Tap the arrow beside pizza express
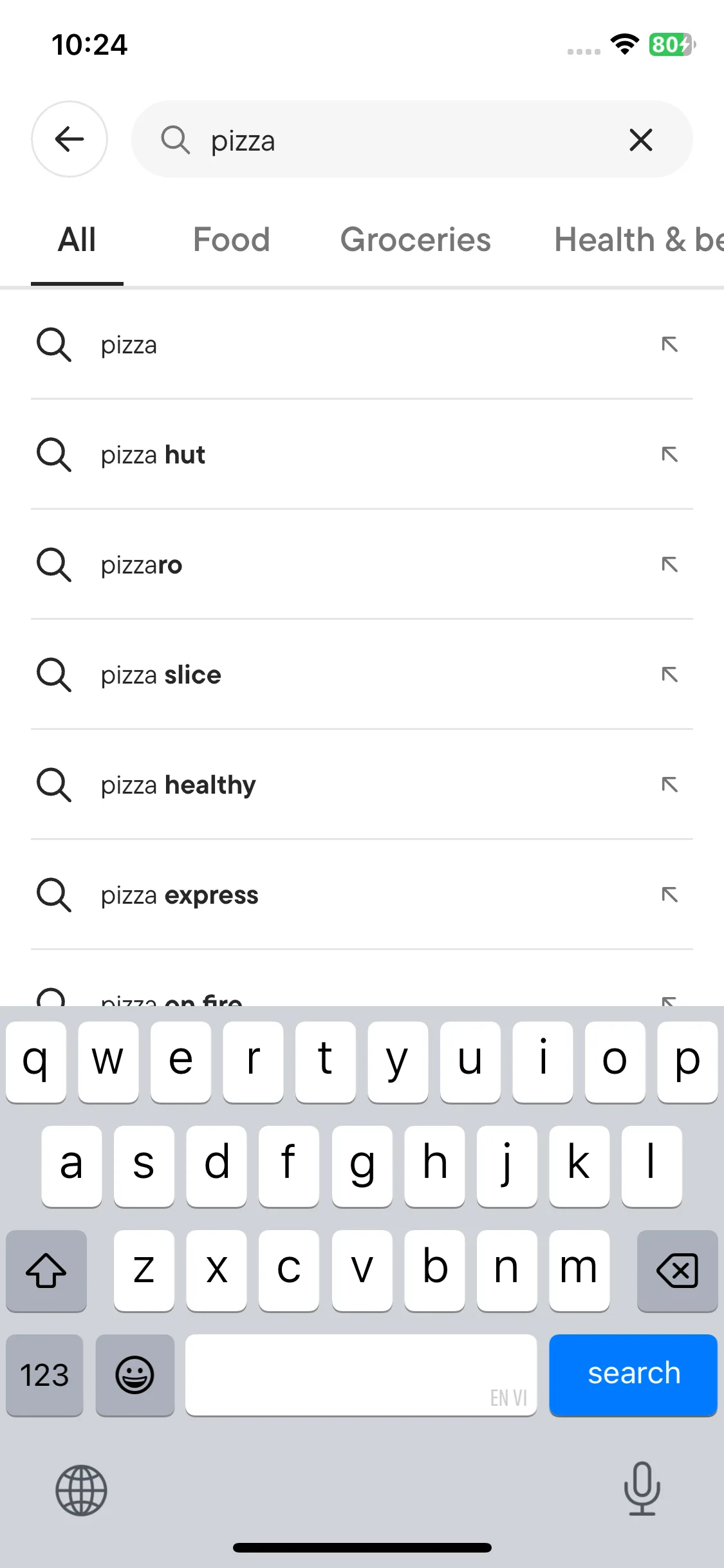The image size is (724, 1568). pyautogui.click(x=669, y=895)
